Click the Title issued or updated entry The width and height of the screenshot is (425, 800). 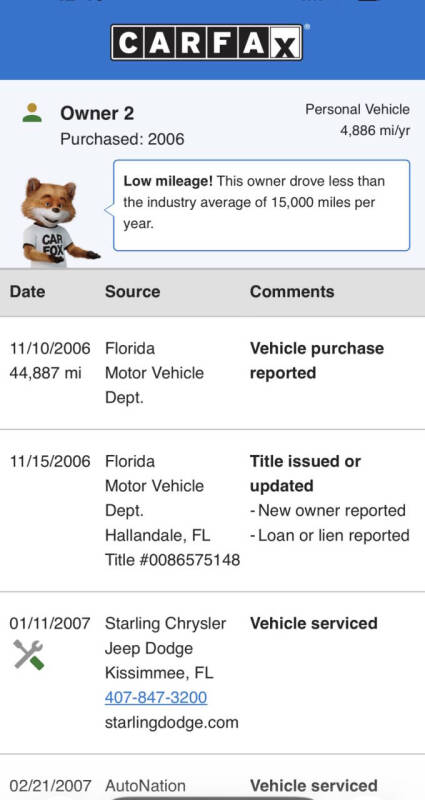tap(305, 473)
